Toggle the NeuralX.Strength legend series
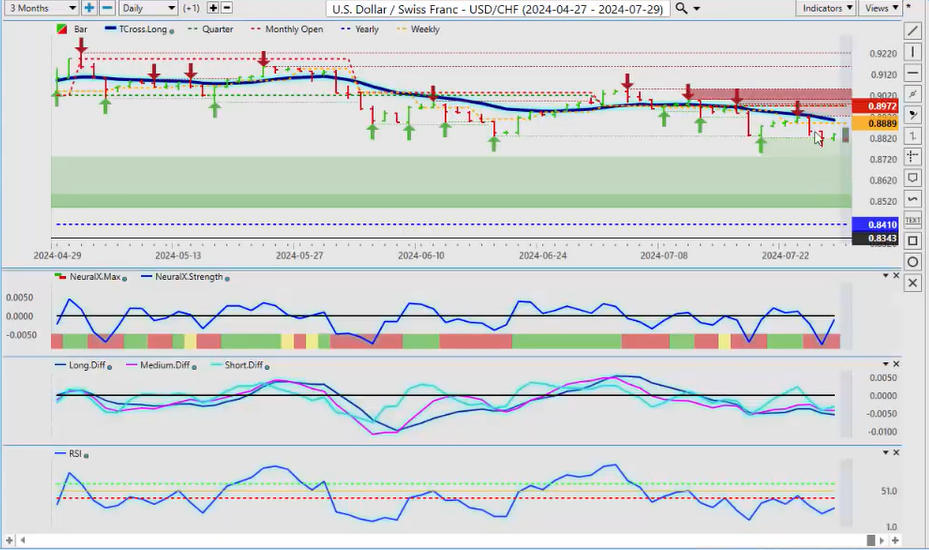The width and height of the screenshot is (929, 550). tap(187, 276)
